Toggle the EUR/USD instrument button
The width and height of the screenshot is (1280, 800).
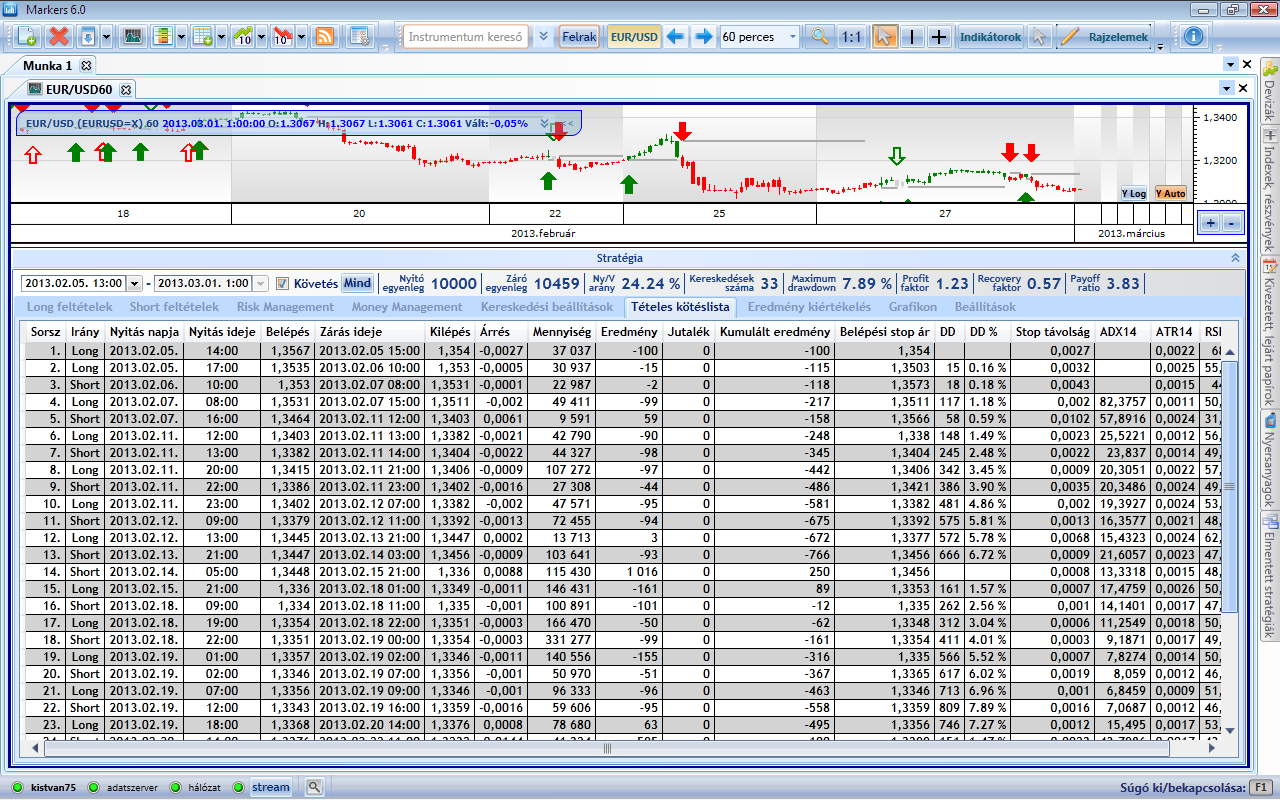(634, 37)
